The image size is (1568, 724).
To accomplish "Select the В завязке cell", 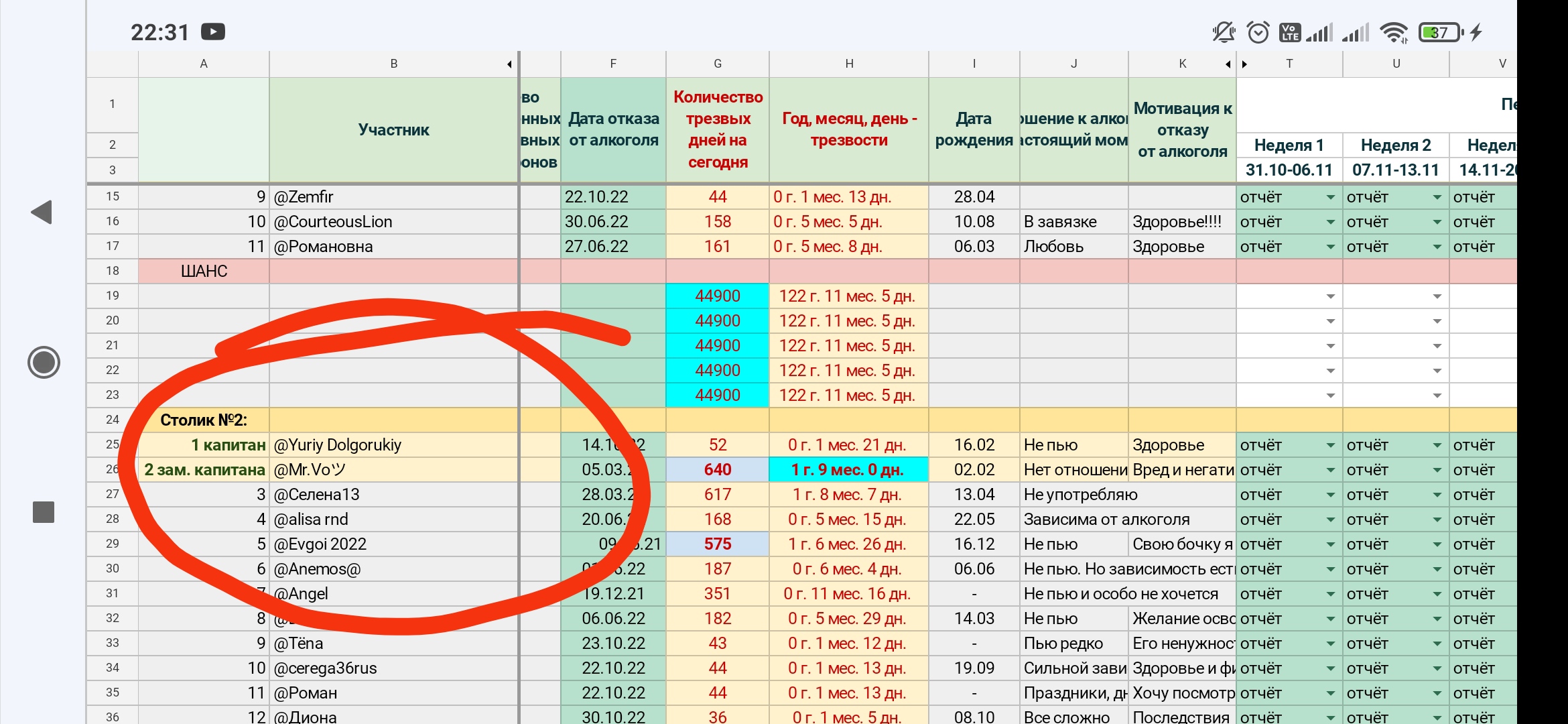I will point(1074,222).
